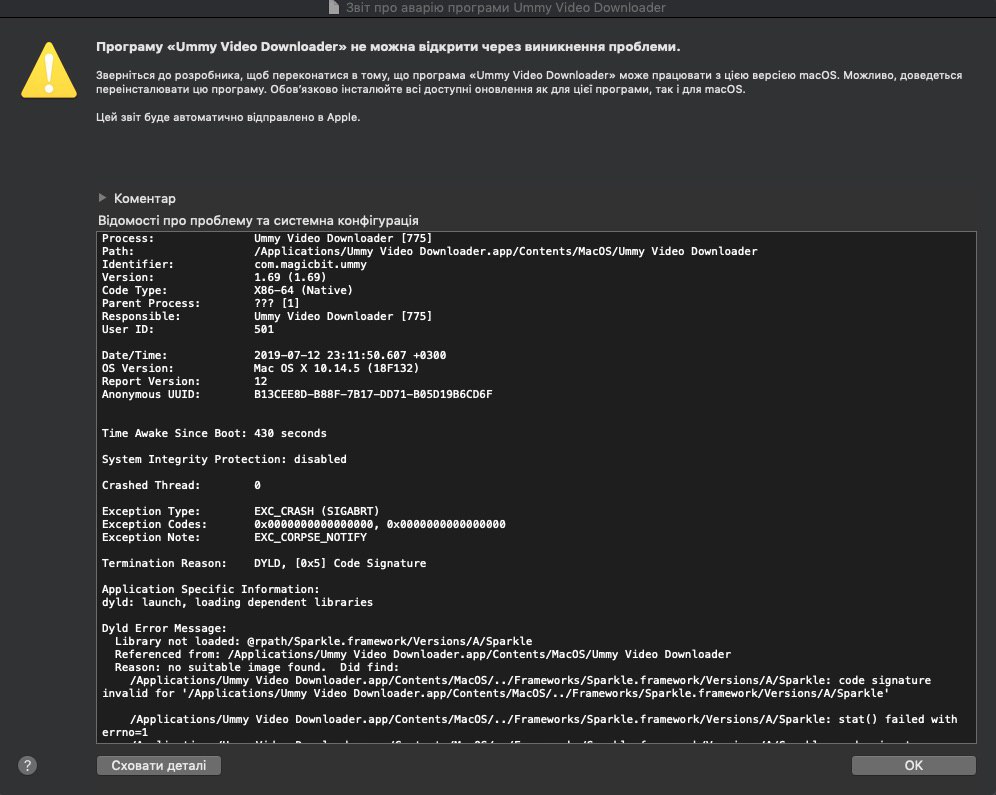
Task: Click 'Mac OS X 10.14.5 (18F132)' text
Action: click(336, 368)
